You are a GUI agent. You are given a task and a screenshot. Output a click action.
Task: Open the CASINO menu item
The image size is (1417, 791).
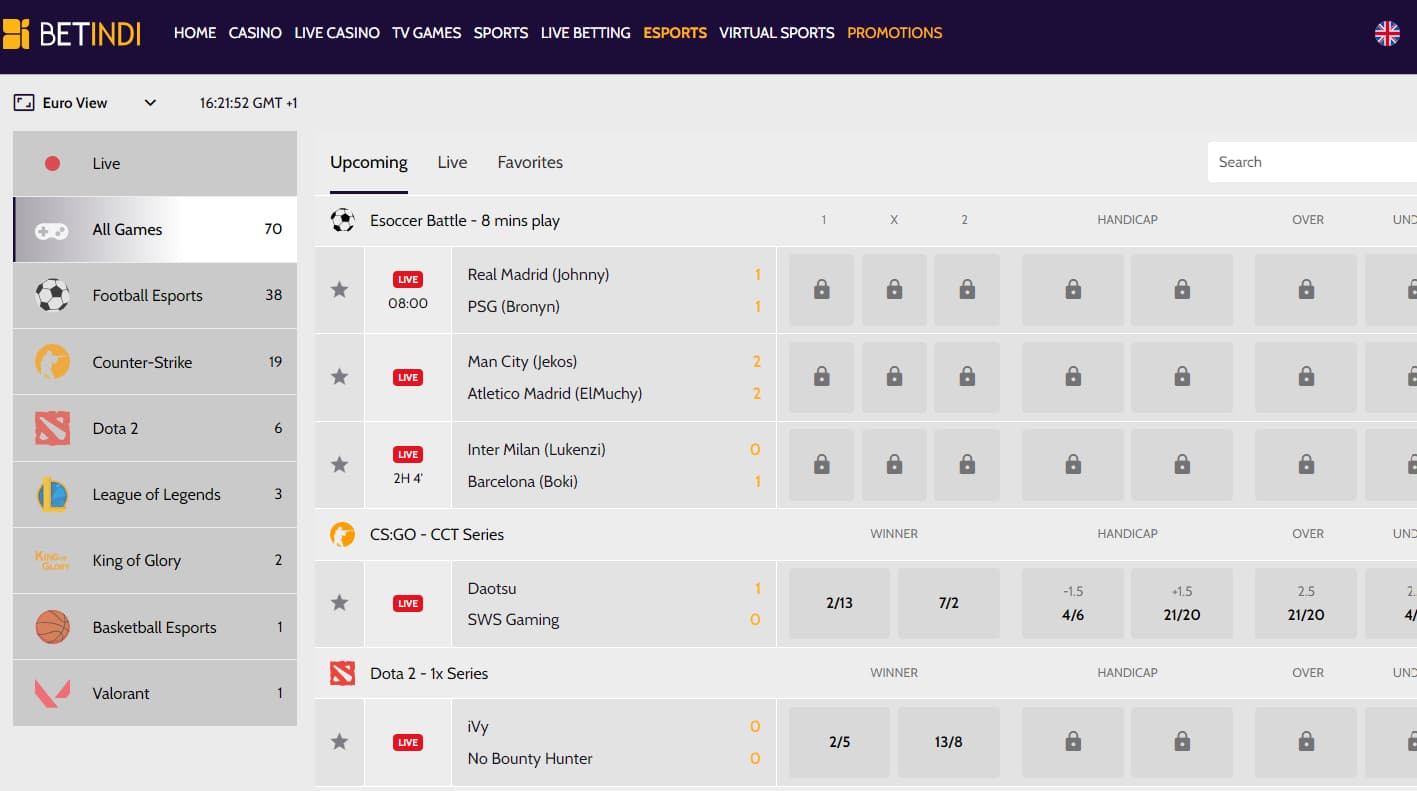[x=255, y=33]
